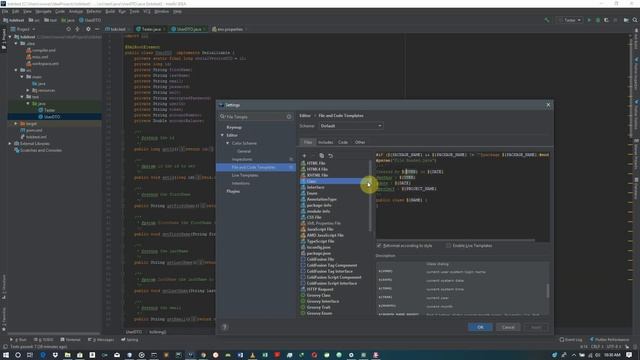The width and height of the screenshot is (640, 360).
Task: Click Cancel in Settings dialog
Action: click(x=508, y=327)
